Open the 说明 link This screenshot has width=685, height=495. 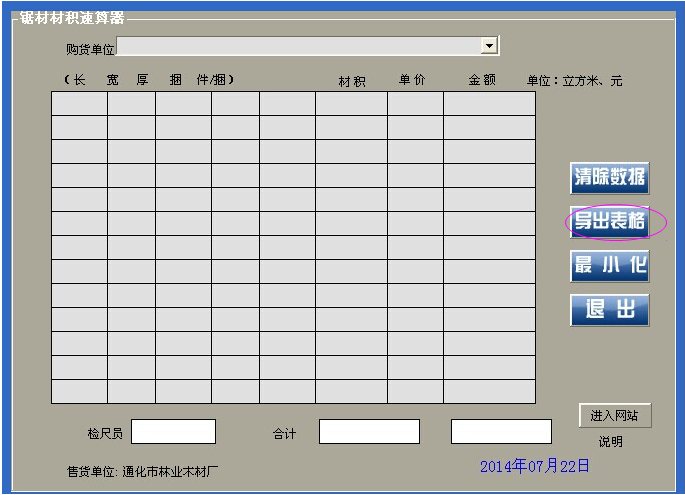(x=611, y=442)
